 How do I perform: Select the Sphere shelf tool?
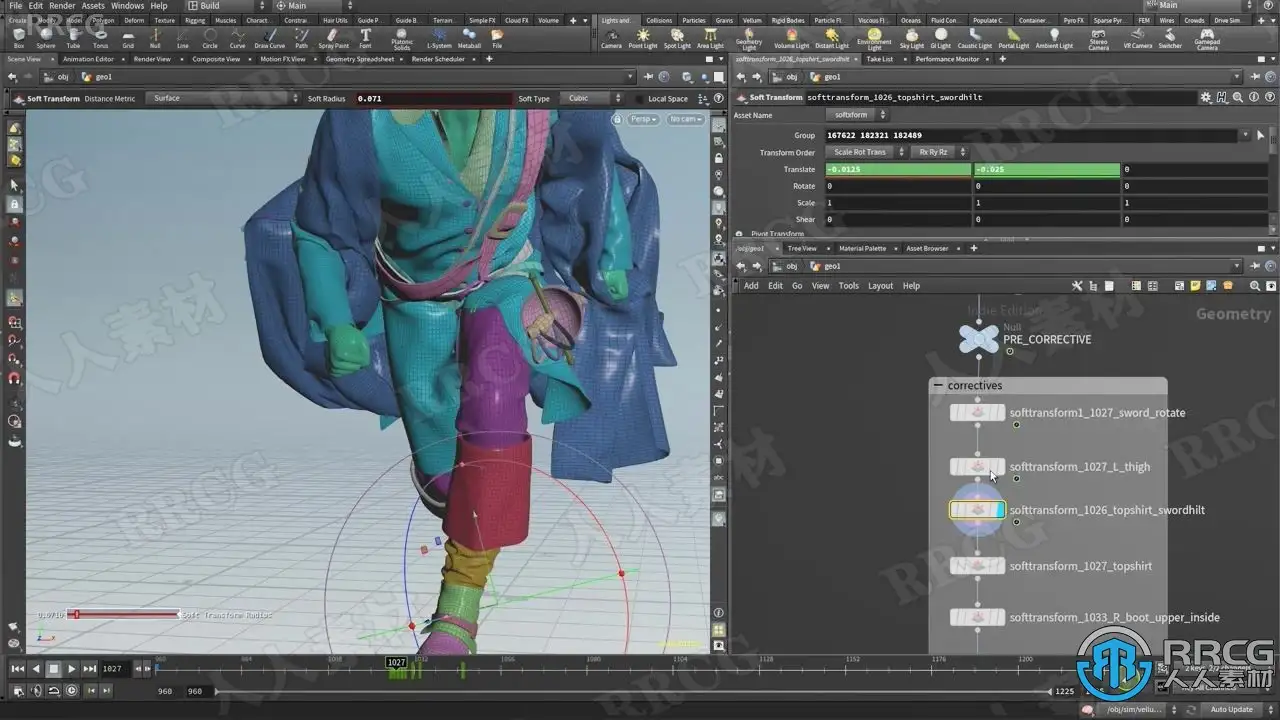coord(46,37)
